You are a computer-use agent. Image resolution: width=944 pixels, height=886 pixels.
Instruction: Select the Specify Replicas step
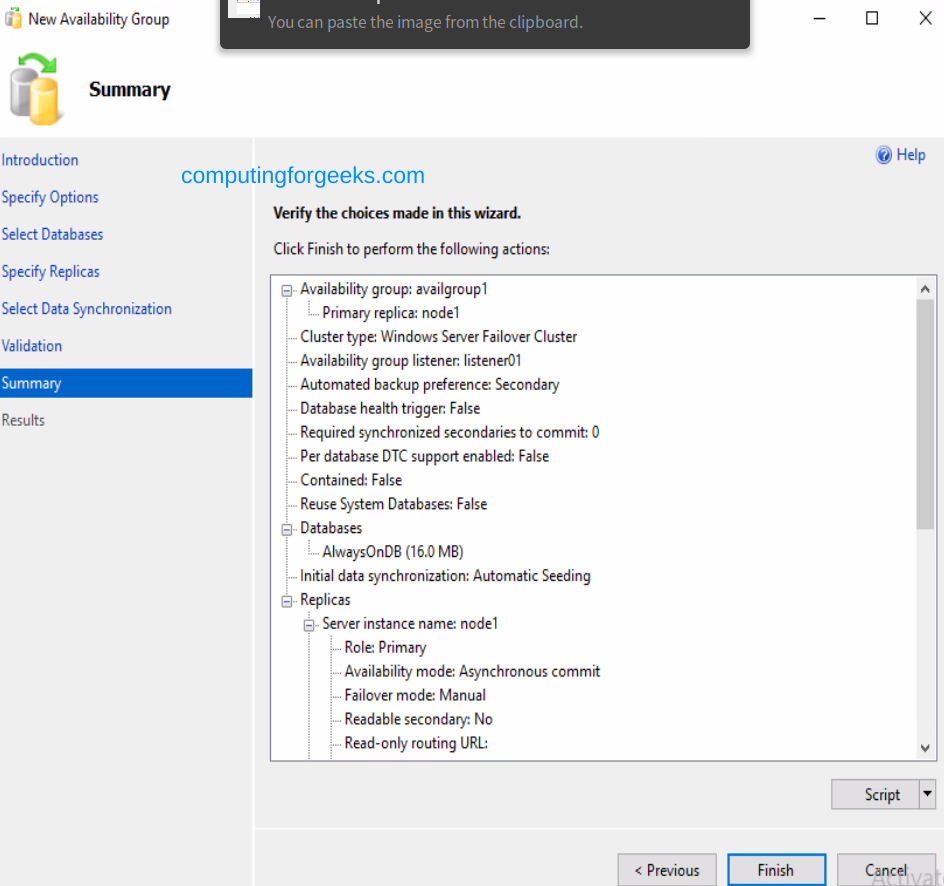click(51, 271)
